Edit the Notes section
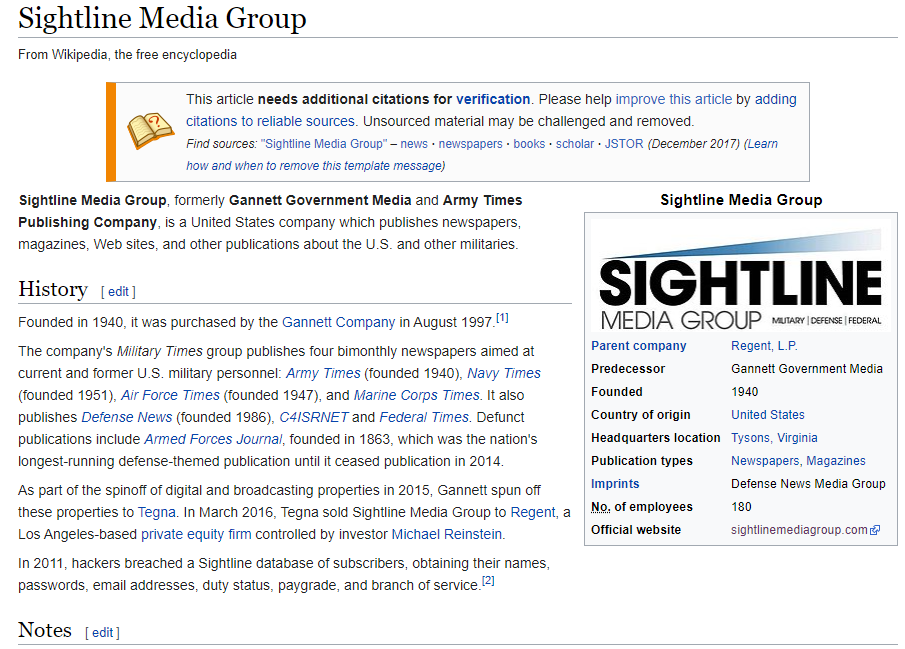The width and height of the screenshot is (905, 649). coord(102,633)
